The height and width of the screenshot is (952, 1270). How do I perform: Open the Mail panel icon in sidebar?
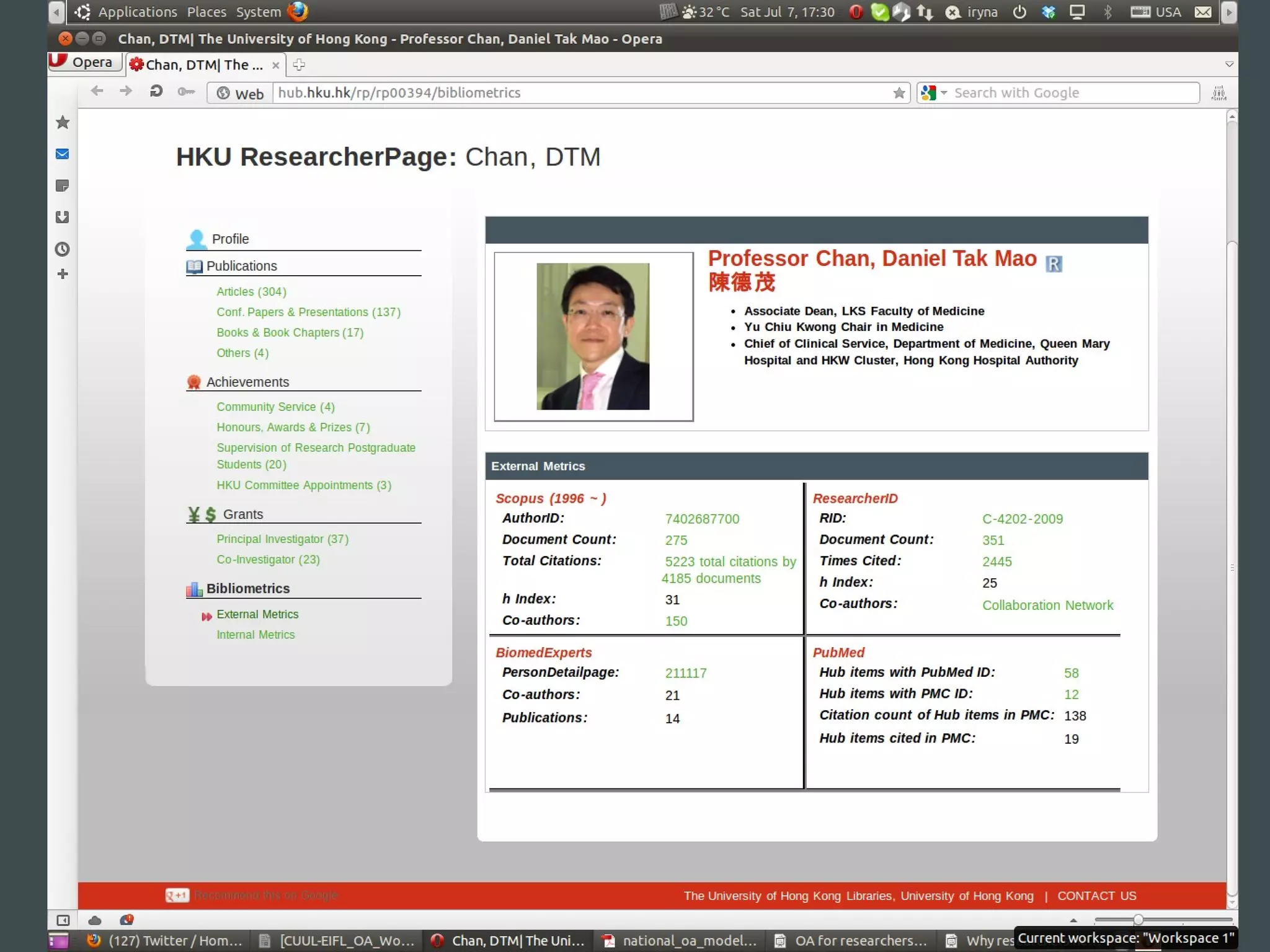point(62,154)
